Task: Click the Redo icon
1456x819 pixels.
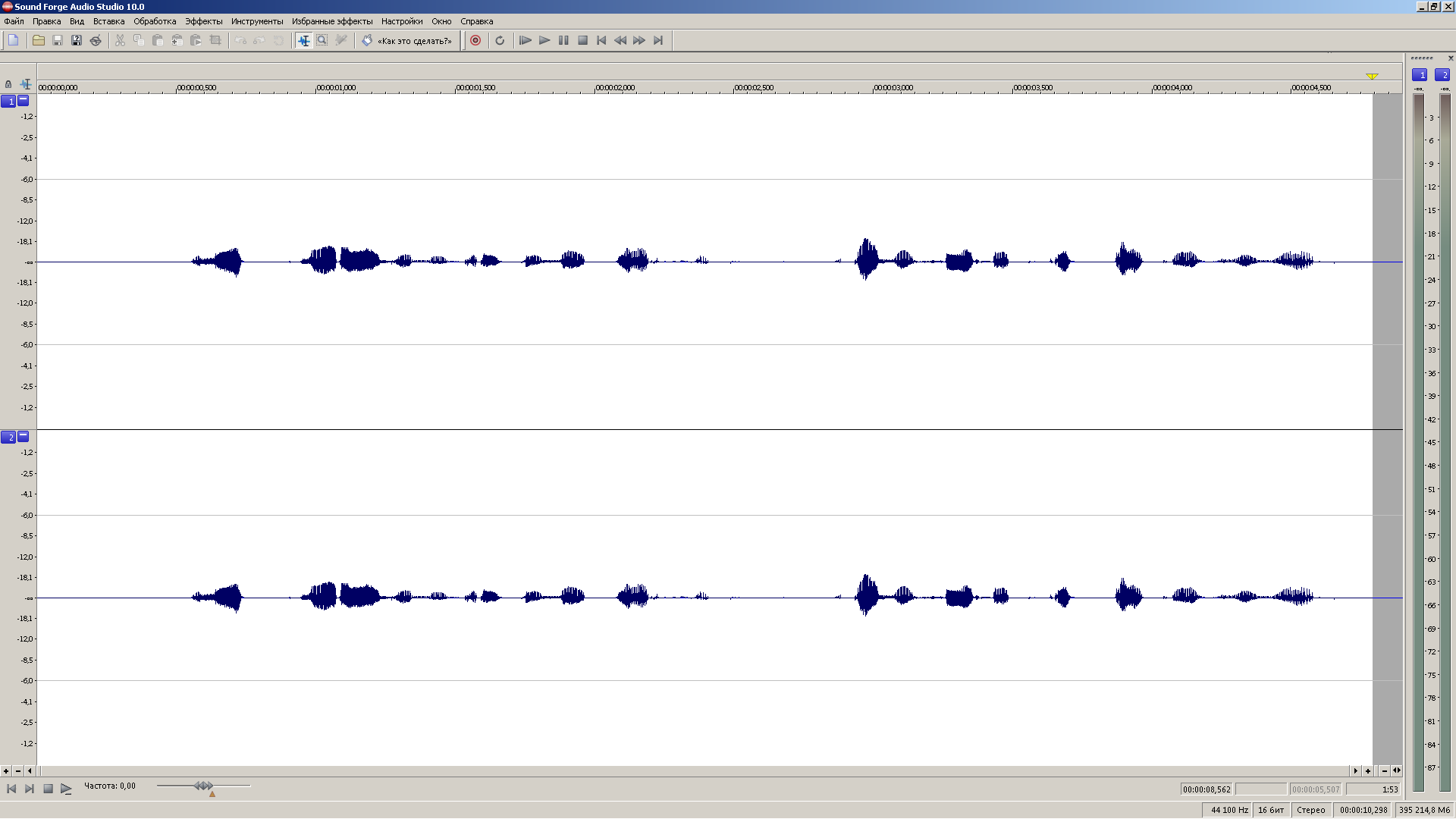Action: 259,40
